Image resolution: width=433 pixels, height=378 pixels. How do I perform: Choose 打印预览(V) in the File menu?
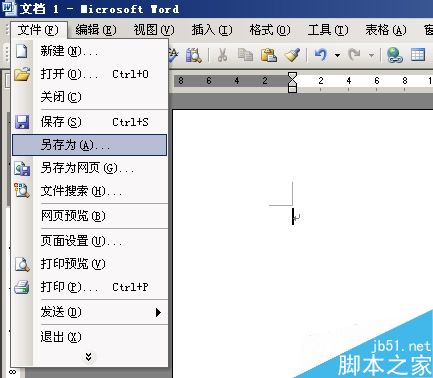pos(89,264)
